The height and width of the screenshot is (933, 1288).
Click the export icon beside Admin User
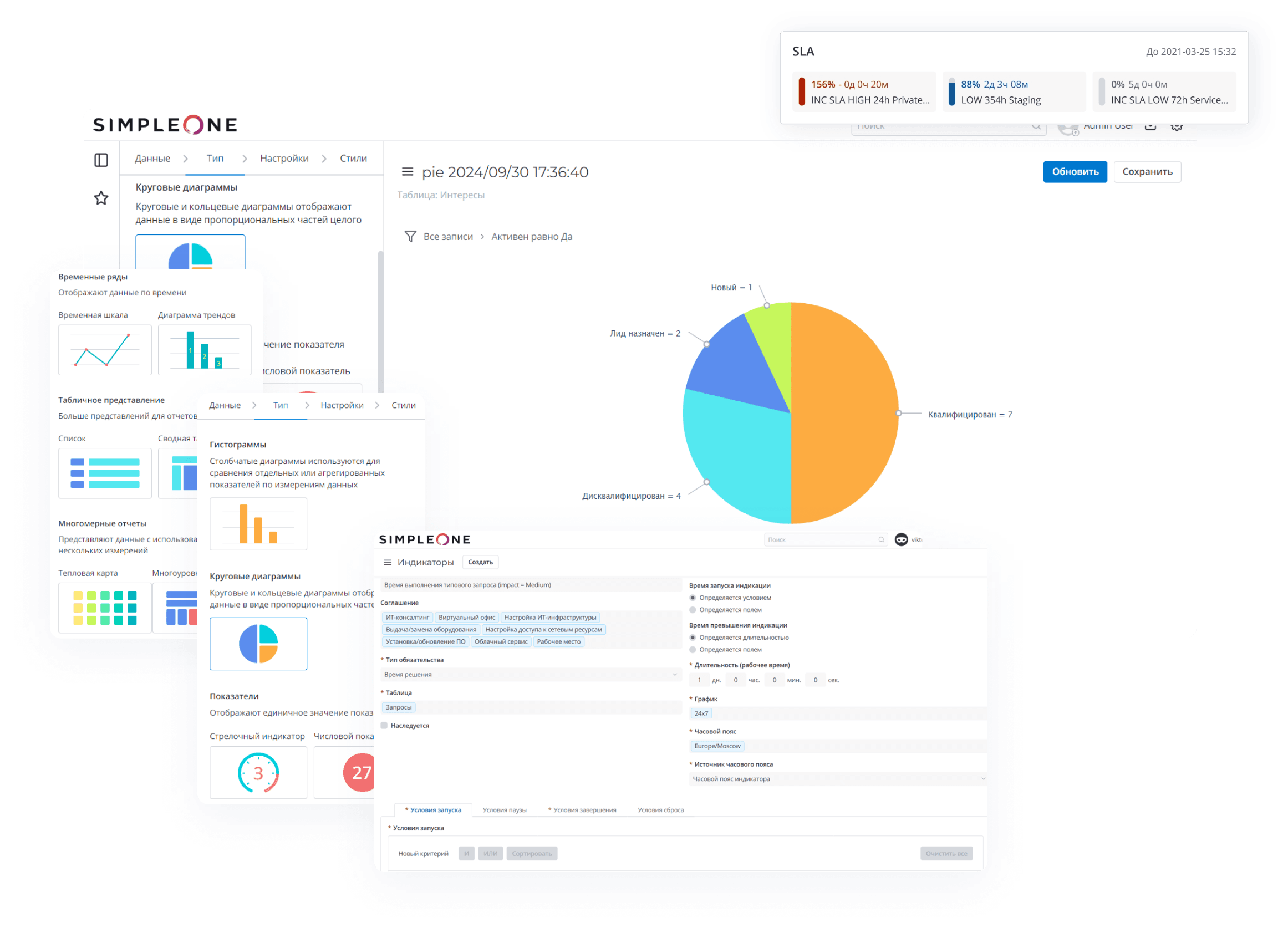click(x=1150, y=126)
